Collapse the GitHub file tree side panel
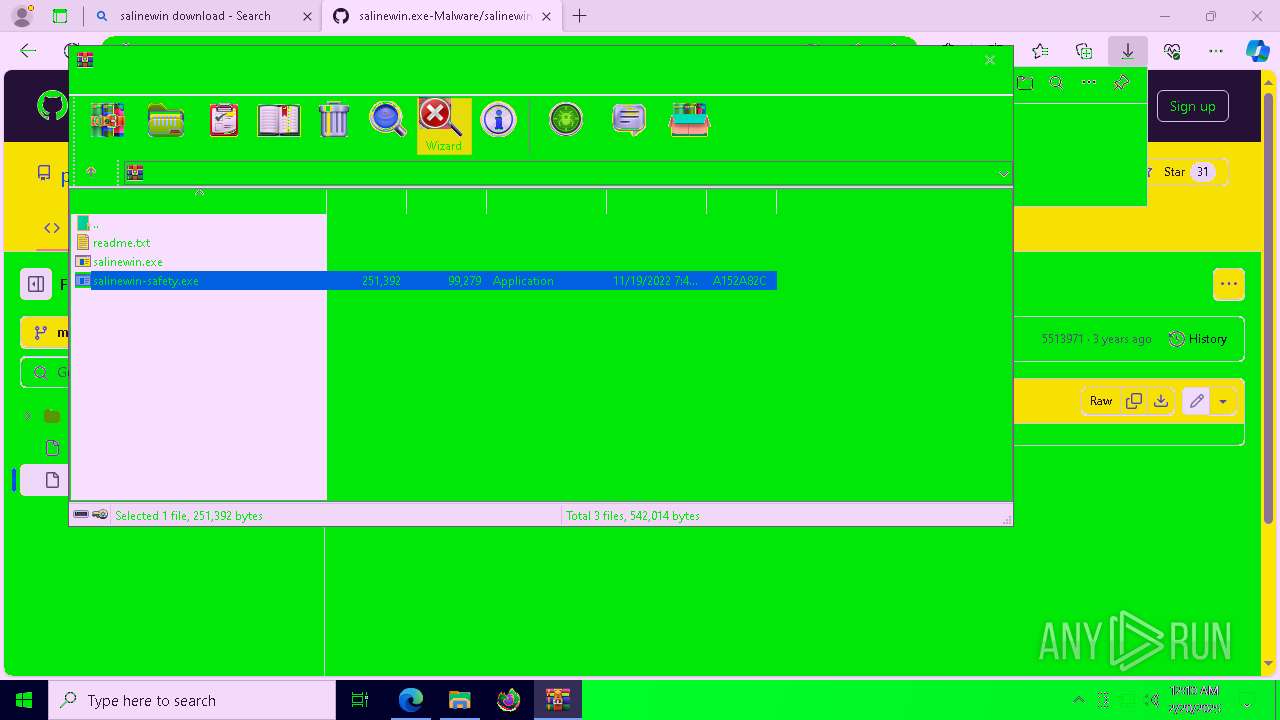This screenshot has width=1280, height=720. (x=36, y=284)
